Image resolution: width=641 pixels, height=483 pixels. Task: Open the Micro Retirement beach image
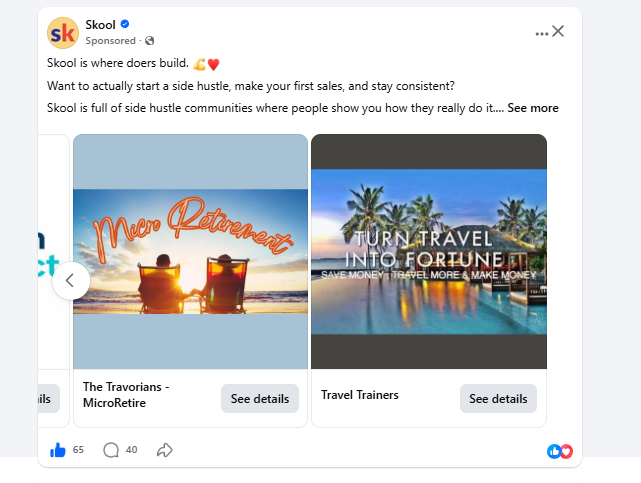tap(191, 252)
